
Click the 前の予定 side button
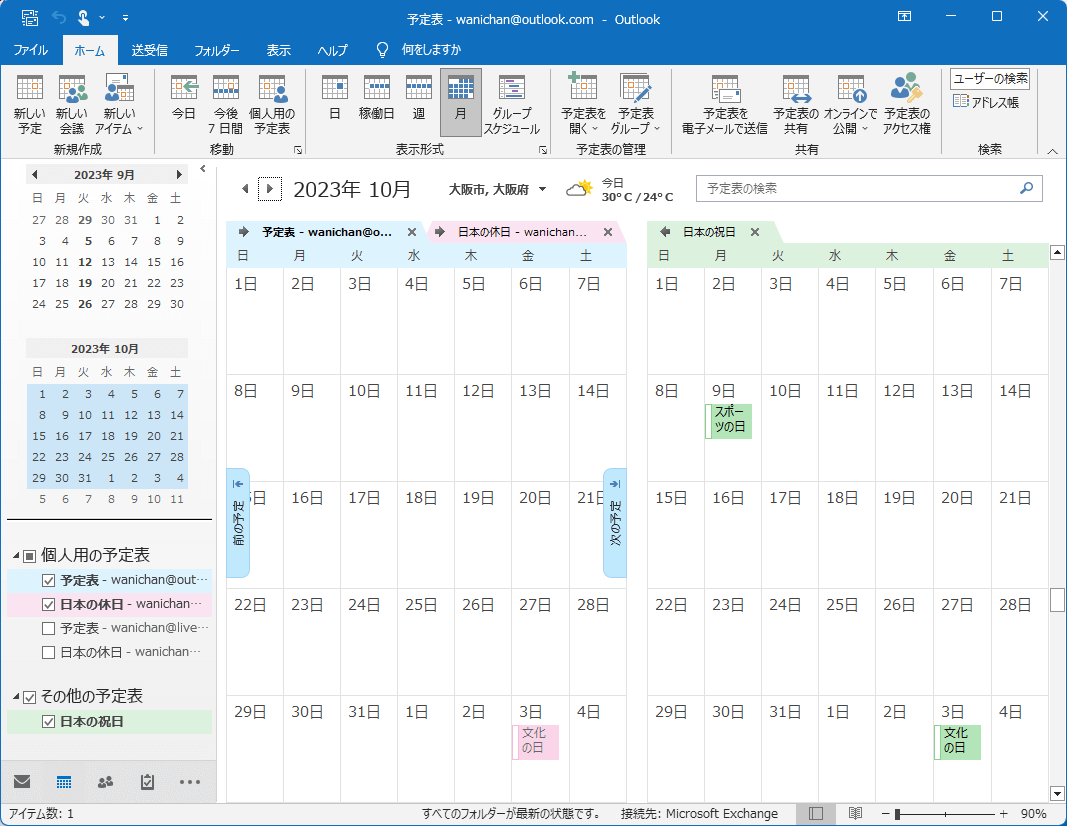click(x=238, y=523)
